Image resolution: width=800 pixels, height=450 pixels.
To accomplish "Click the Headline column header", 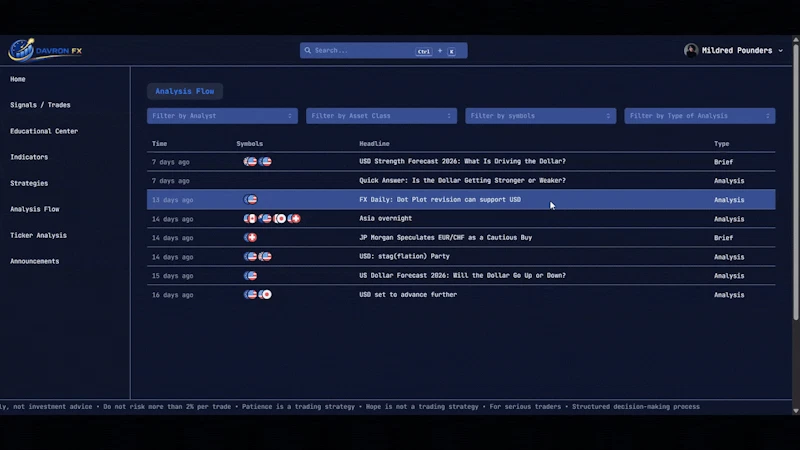I will point(374,144).
